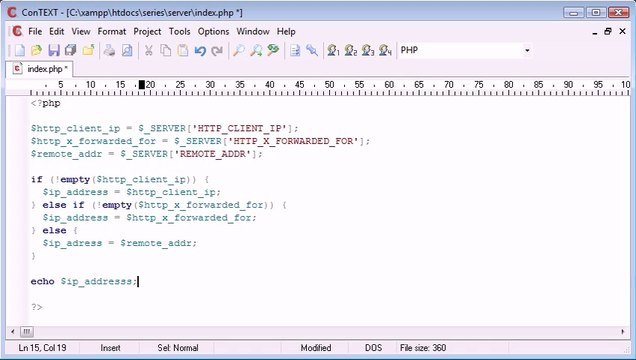Run user command 2
This screenshot has width=636, height=360.
point(350,50)
